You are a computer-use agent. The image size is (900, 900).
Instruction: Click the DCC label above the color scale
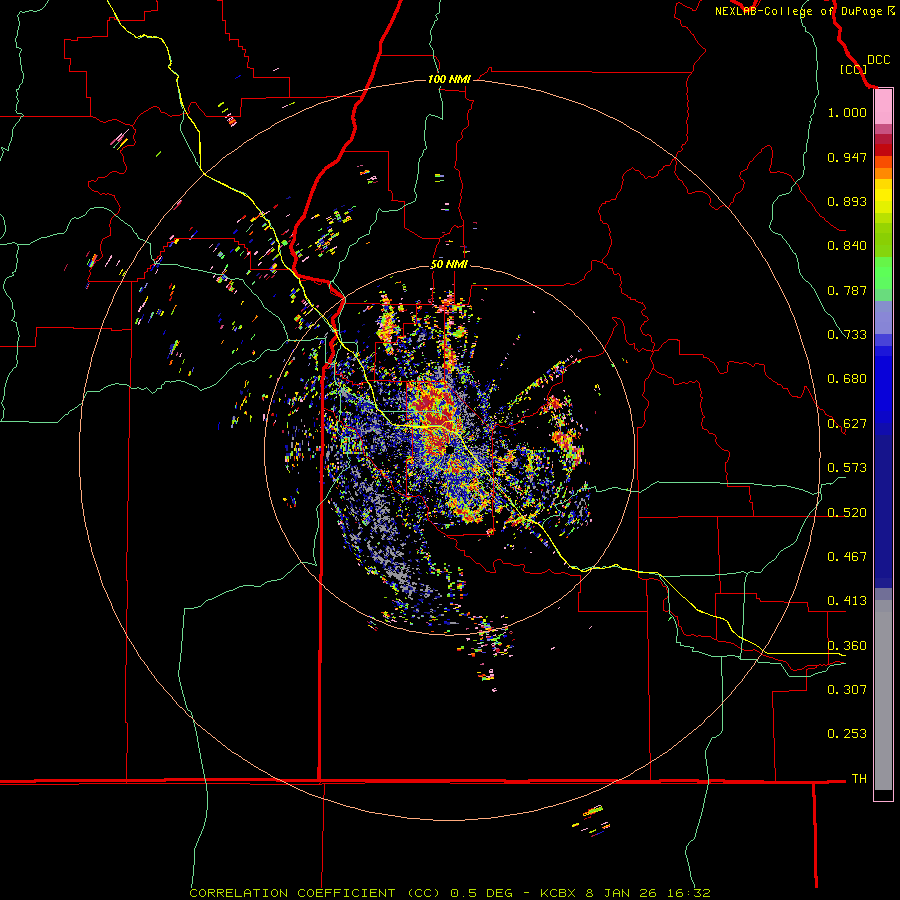coord(878,60)
